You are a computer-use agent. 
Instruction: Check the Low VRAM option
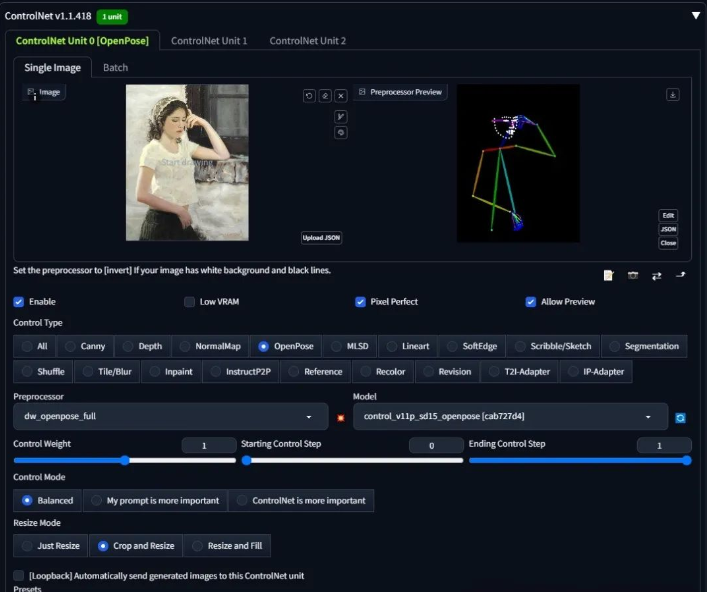point(189,302)
